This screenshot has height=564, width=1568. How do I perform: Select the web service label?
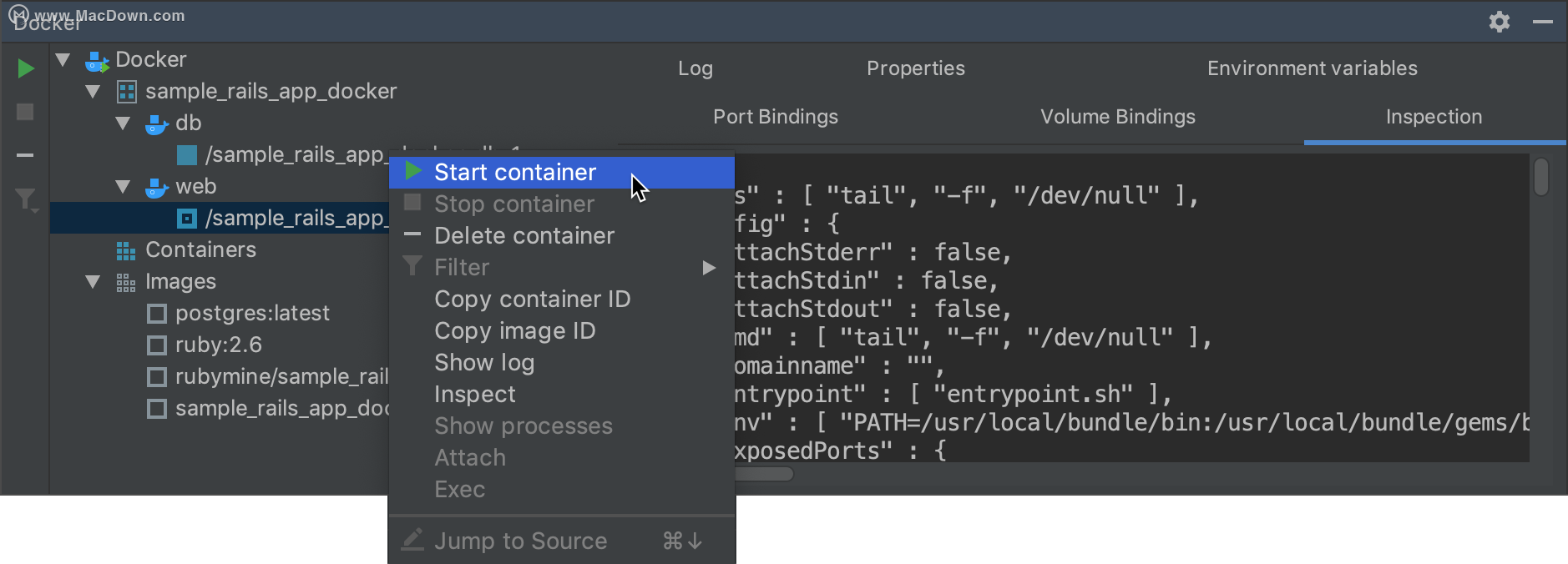tap(196, 187)
